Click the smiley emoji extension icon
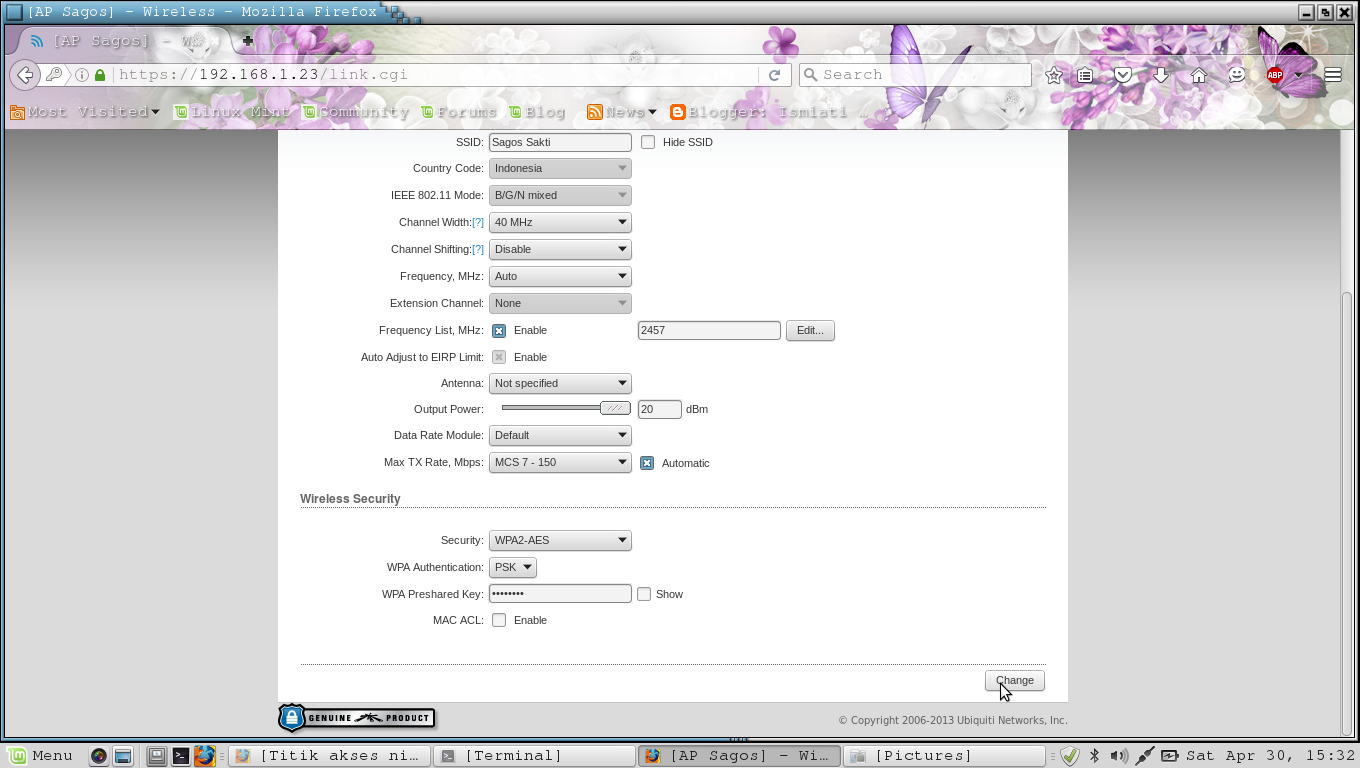This screenshot has height=768, width=1360. tap(1237, 74)
